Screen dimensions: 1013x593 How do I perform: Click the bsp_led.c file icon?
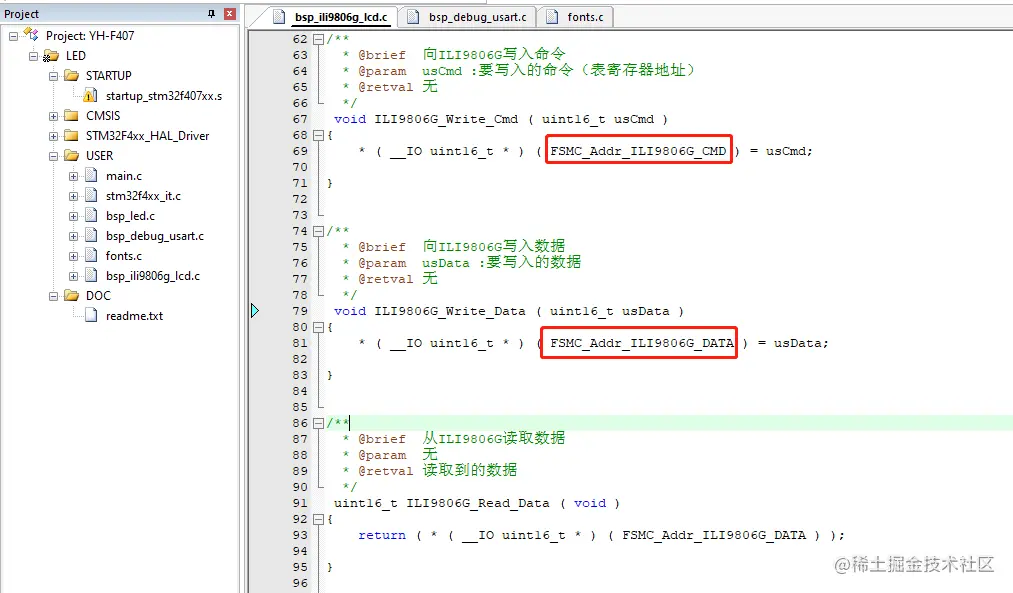[92, 215]
